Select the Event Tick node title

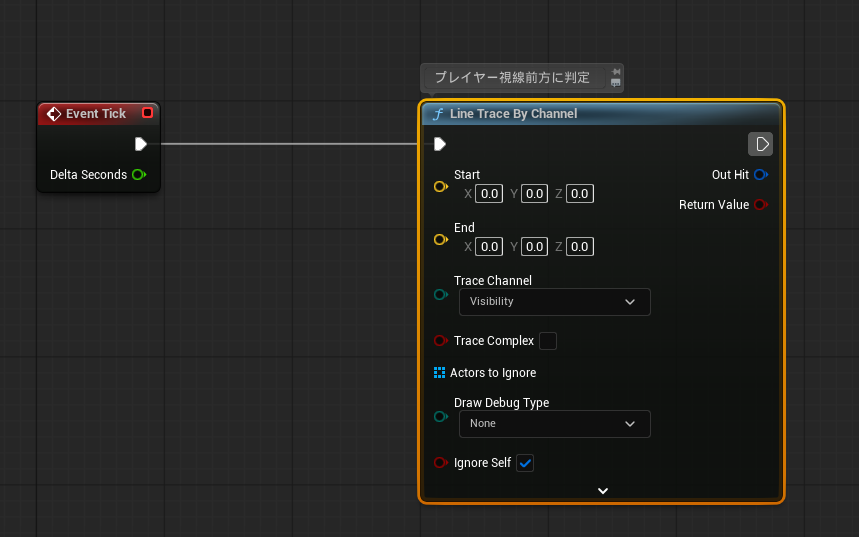96,114
